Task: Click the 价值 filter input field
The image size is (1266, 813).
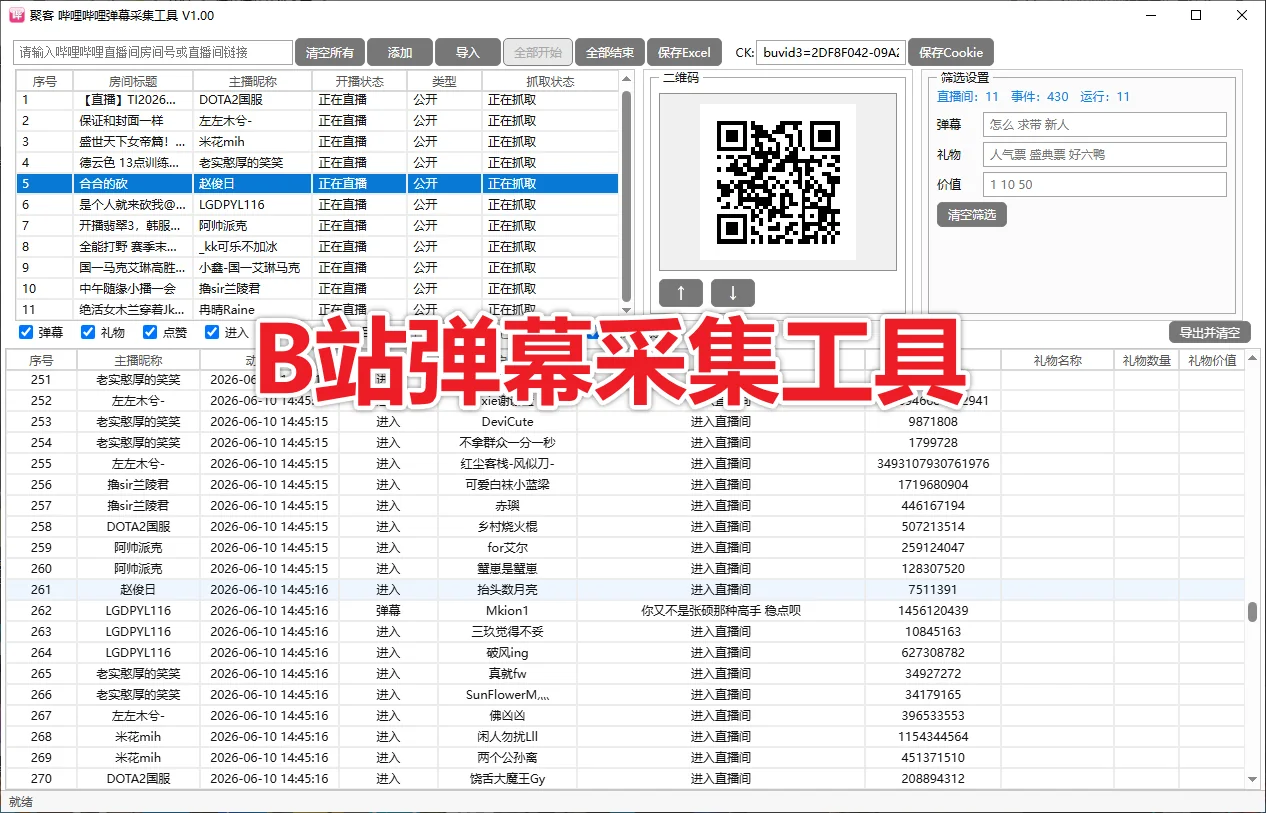Action: [x=1104, y=184]
